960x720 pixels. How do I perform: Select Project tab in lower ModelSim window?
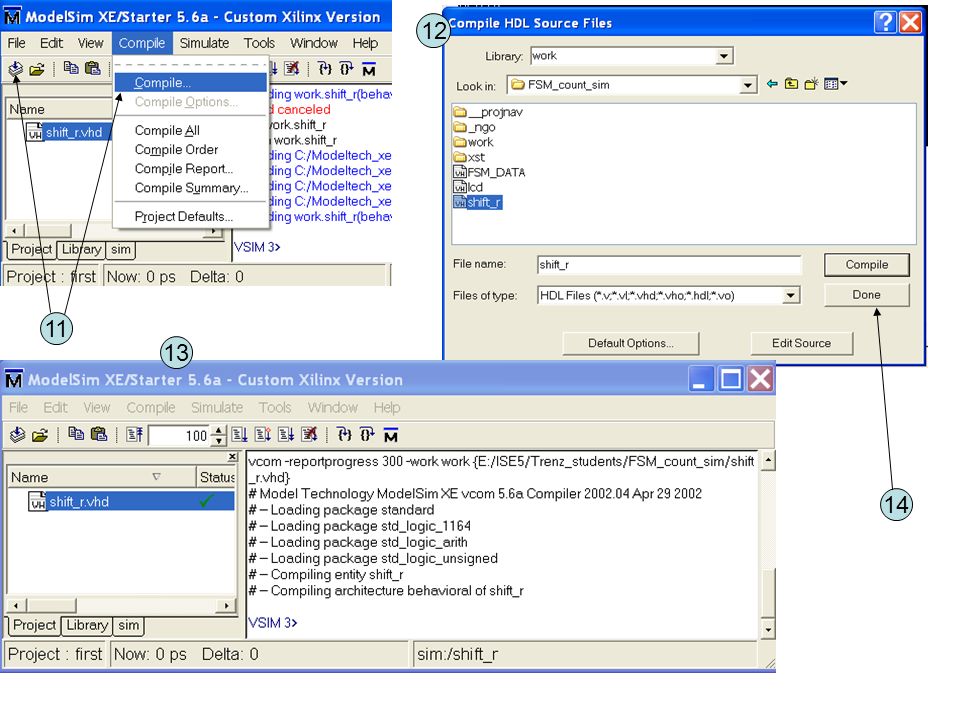pyautogui.click(x=34, y=625)
